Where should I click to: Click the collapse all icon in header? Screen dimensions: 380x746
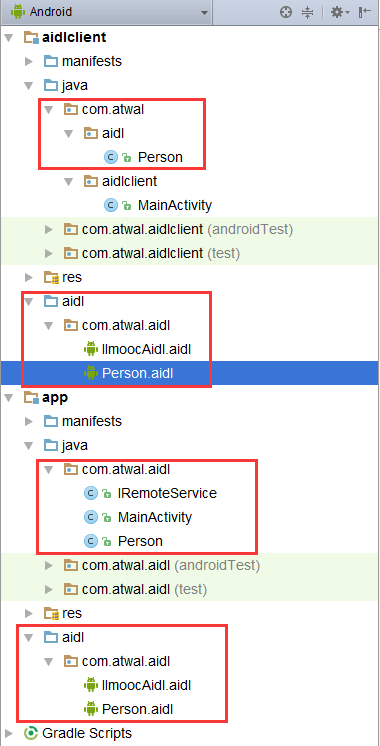308,12
